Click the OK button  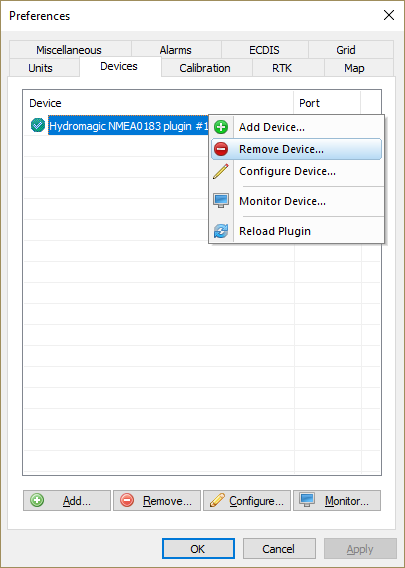pos(198,549)
